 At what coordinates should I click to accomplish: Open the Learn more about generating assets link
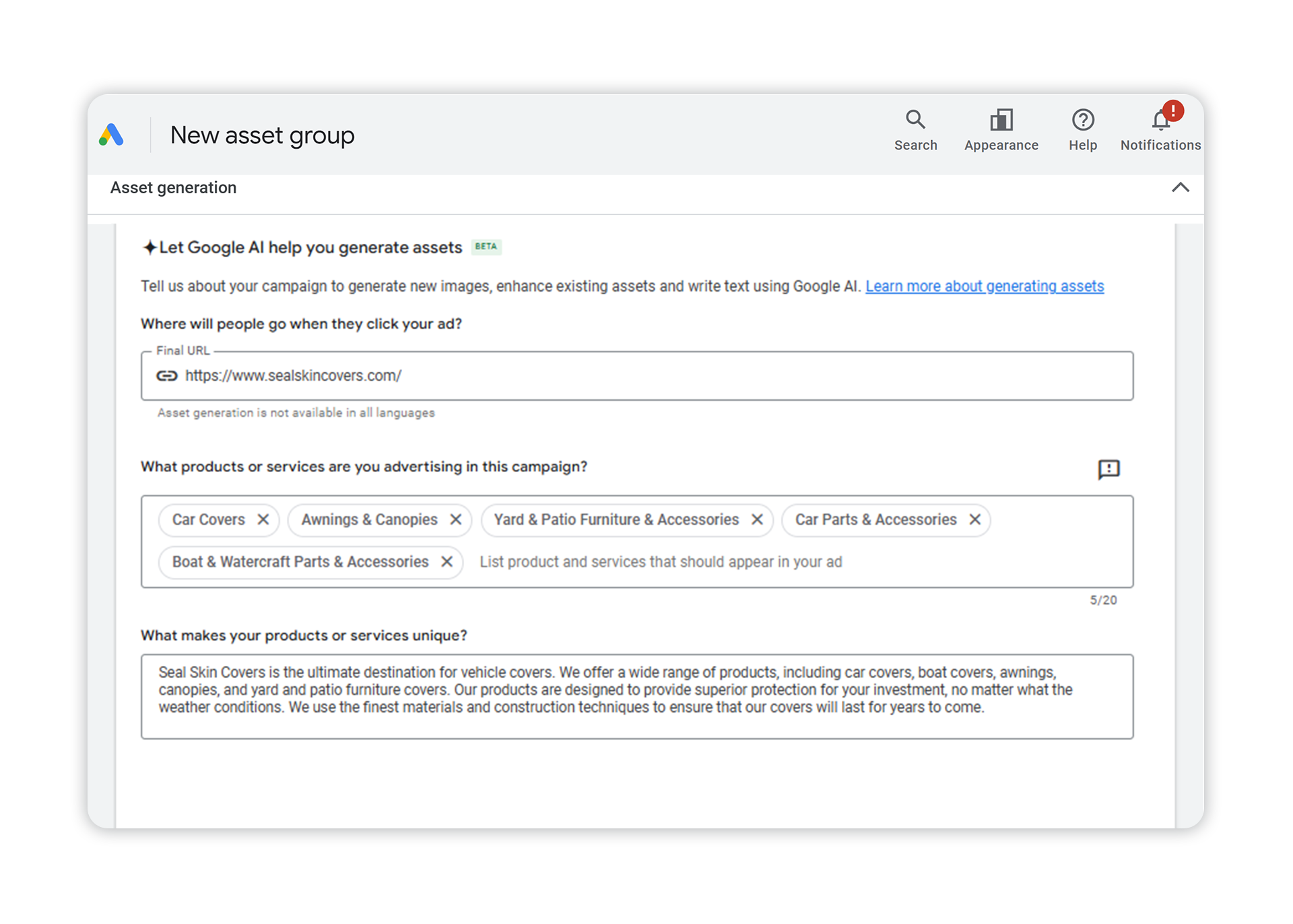pyautogui.click(x=985, y=286)
